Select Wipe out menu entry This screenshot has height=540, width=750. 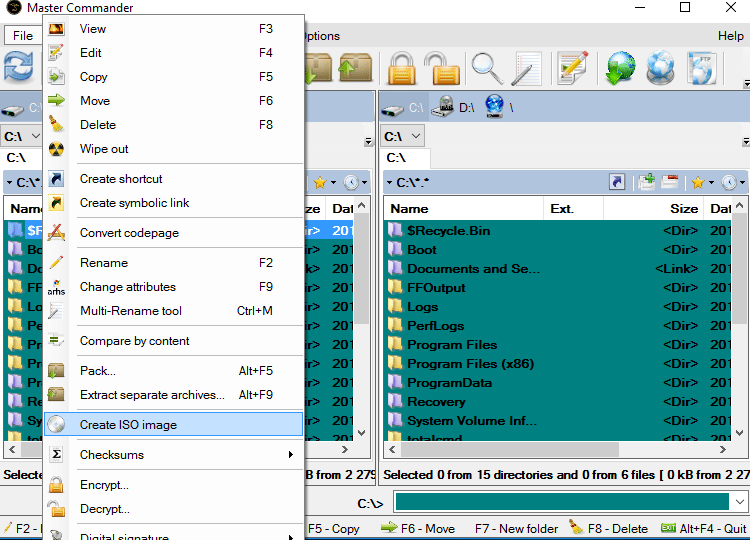(173, 149)
